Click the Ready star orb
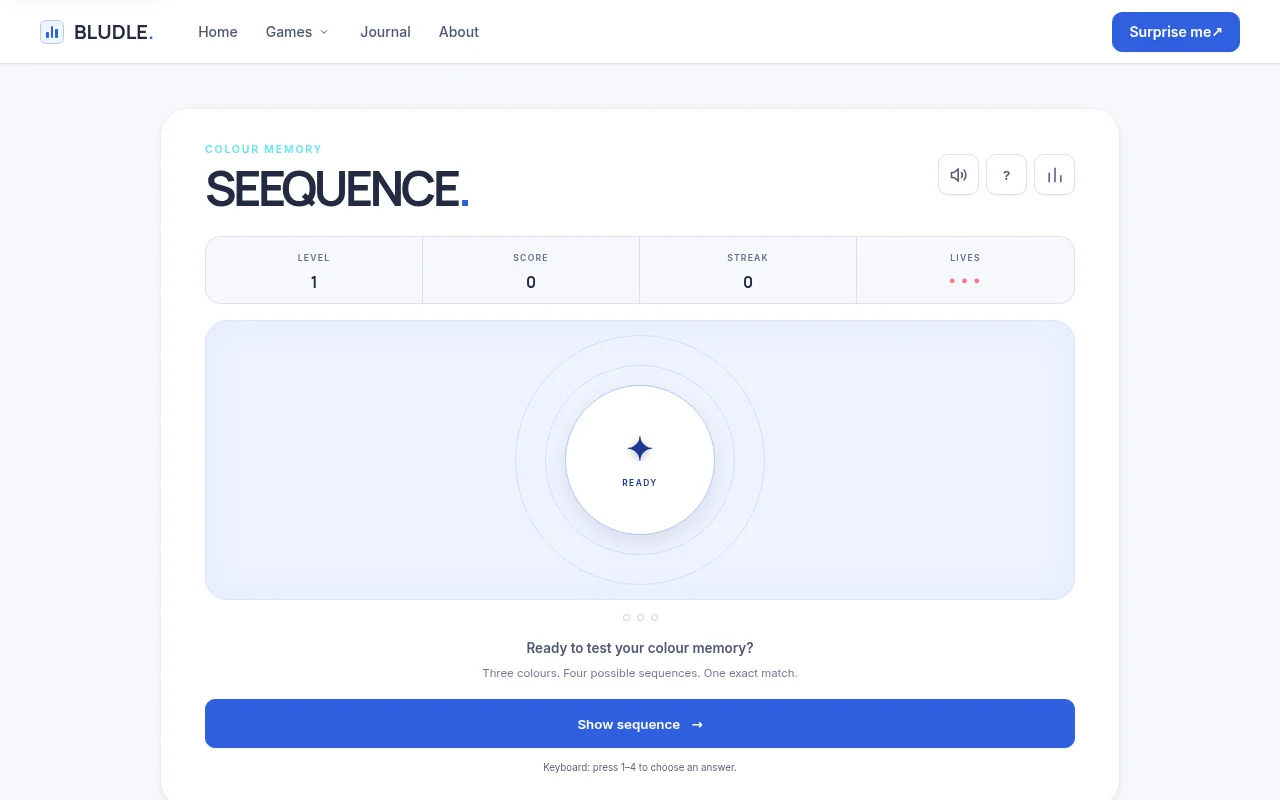This screenshot has width=1280, height=800. click(x=640, y=460)
